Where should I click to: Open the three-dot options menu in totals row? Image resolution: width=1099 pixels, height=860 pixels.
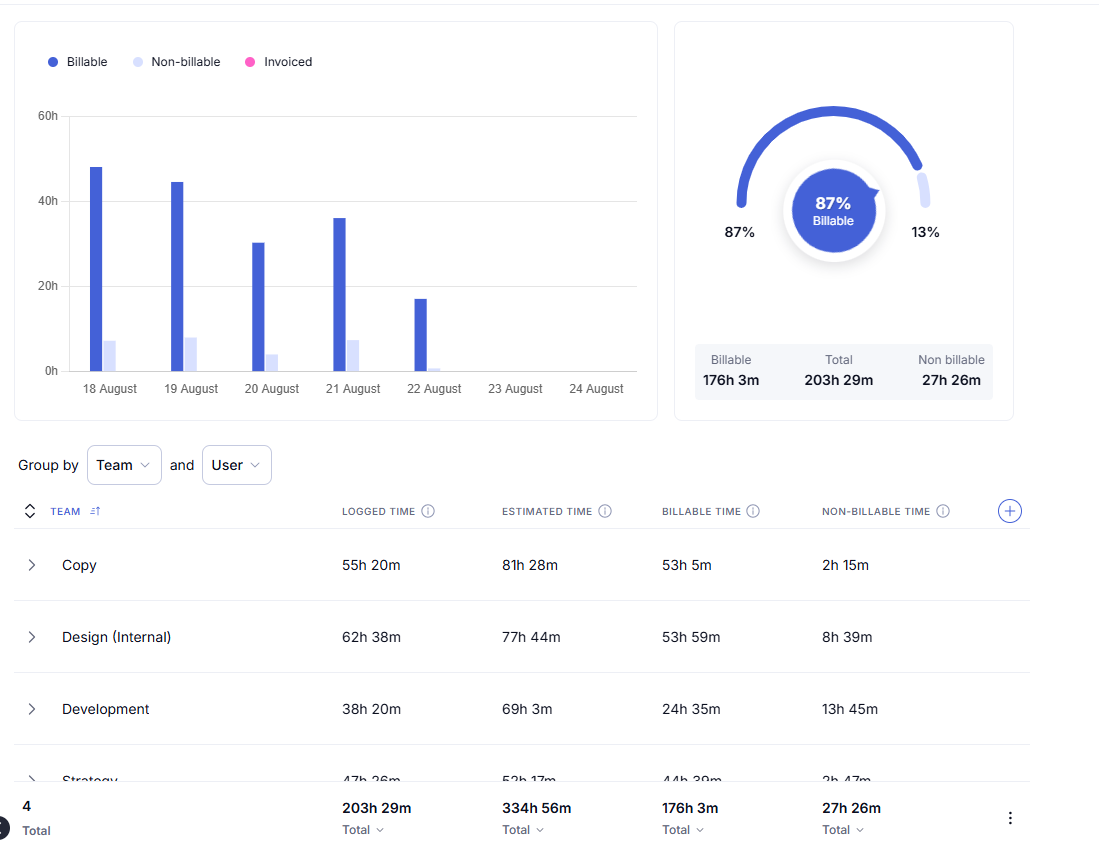1010,818
